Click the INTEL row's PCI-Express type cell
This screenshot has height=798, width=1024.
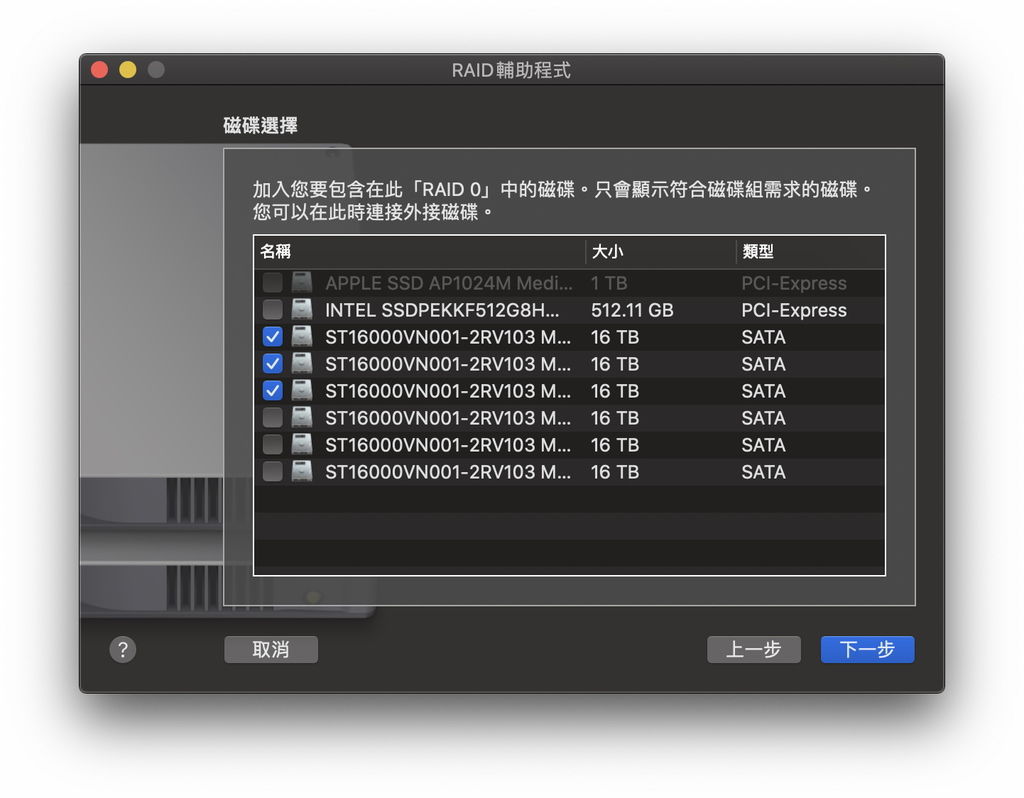[794, 310]
